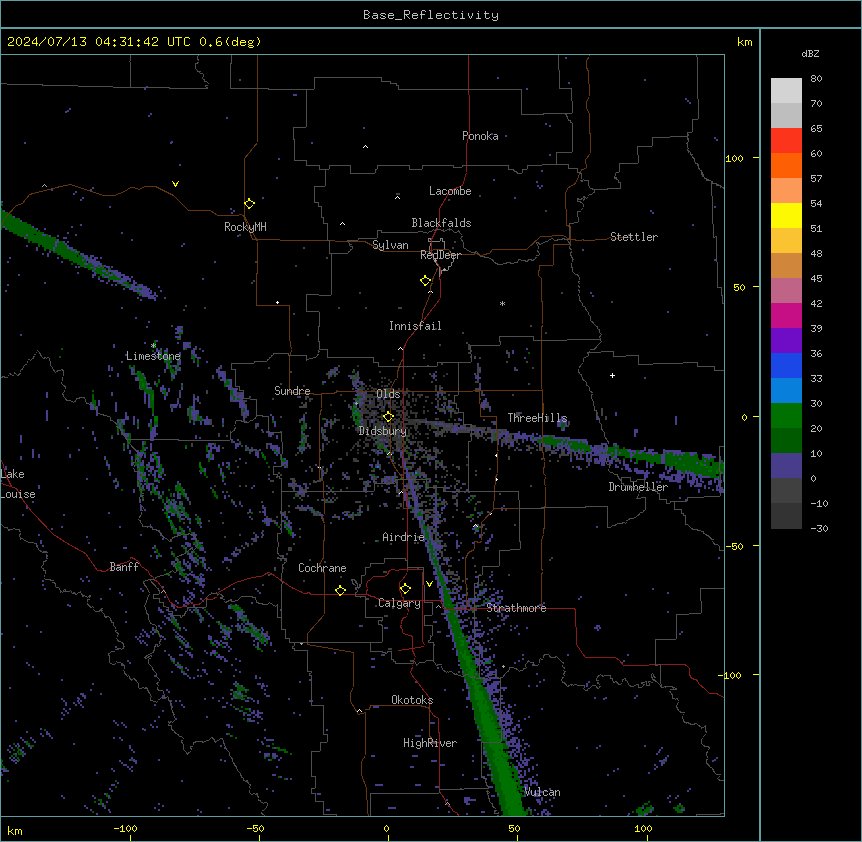Click the 50 tick label on bottom axis
The width and height of the screenshot is (862, 842).
pos(514,828)
